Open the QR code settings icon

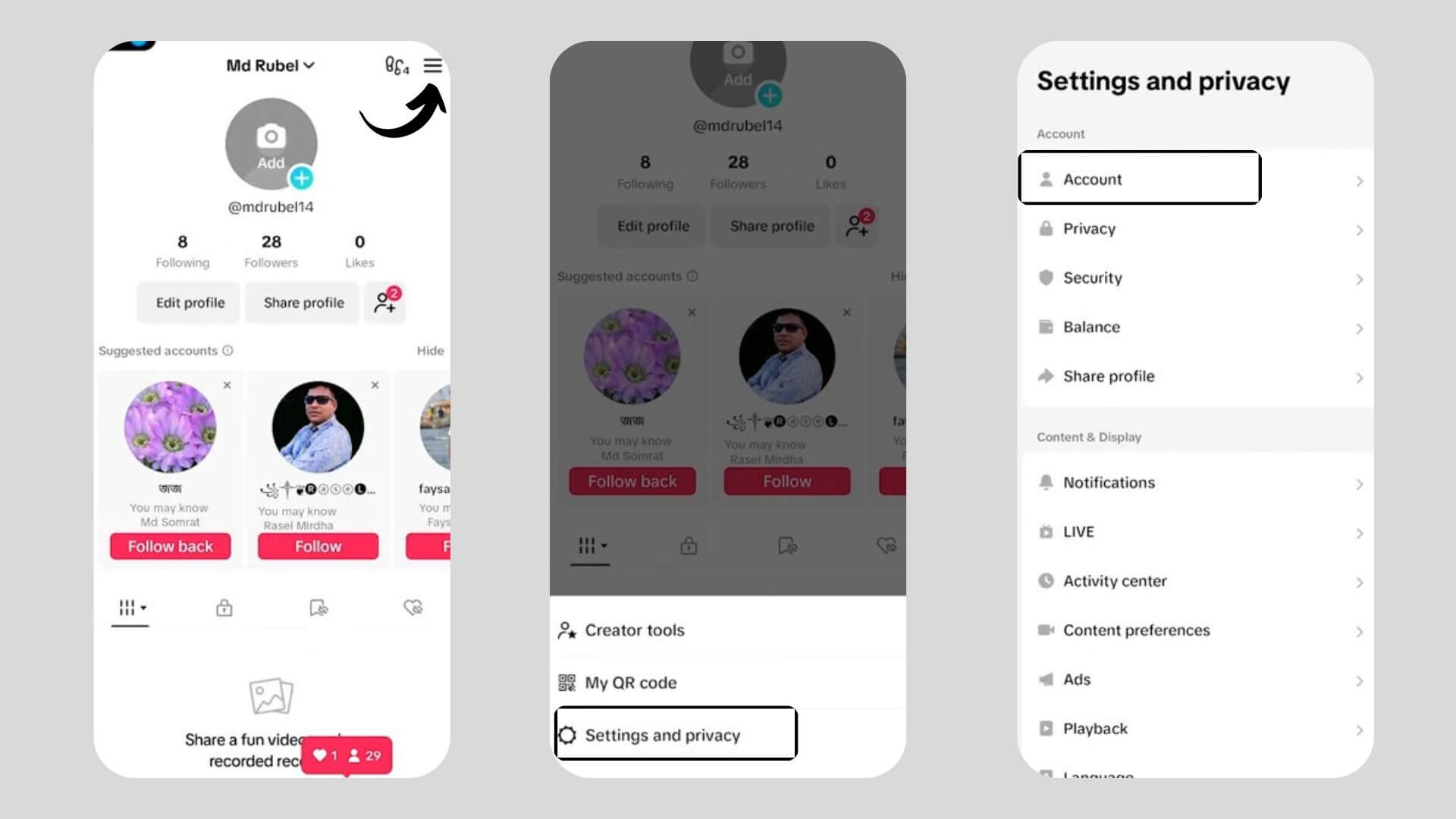[565, 682]
